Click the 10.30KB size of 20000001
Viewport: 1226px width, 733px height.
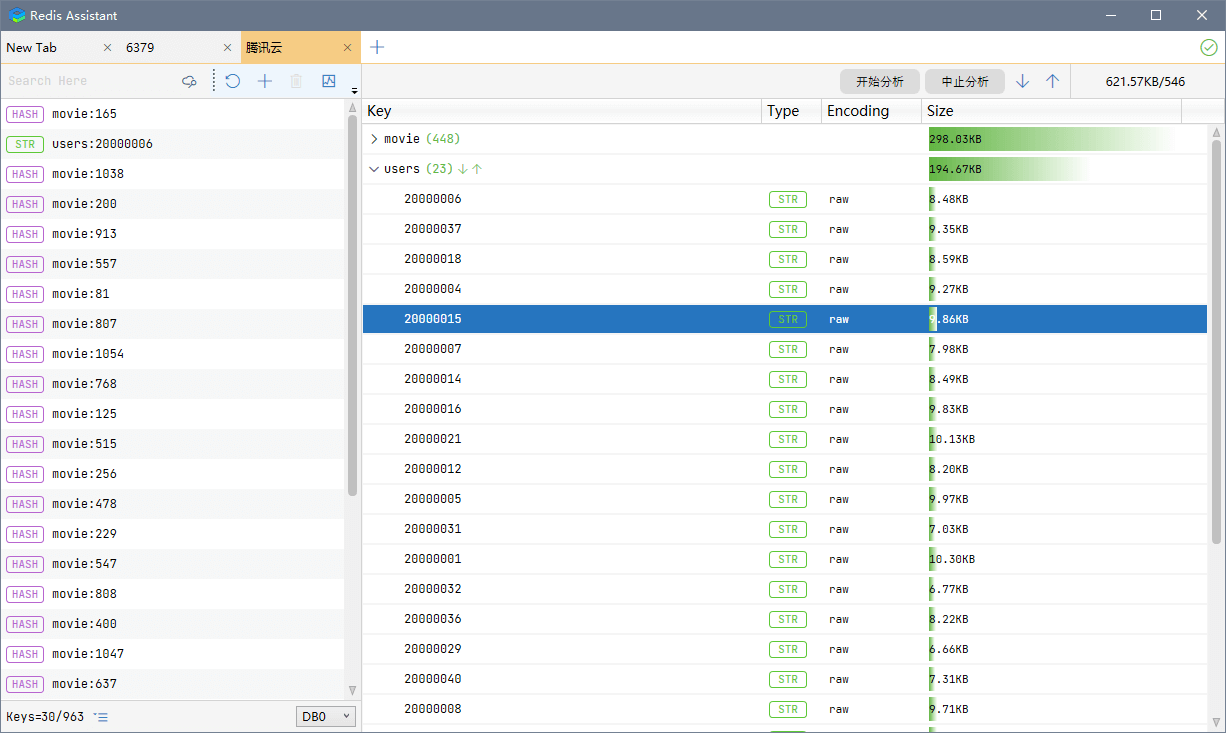[952, 559]
